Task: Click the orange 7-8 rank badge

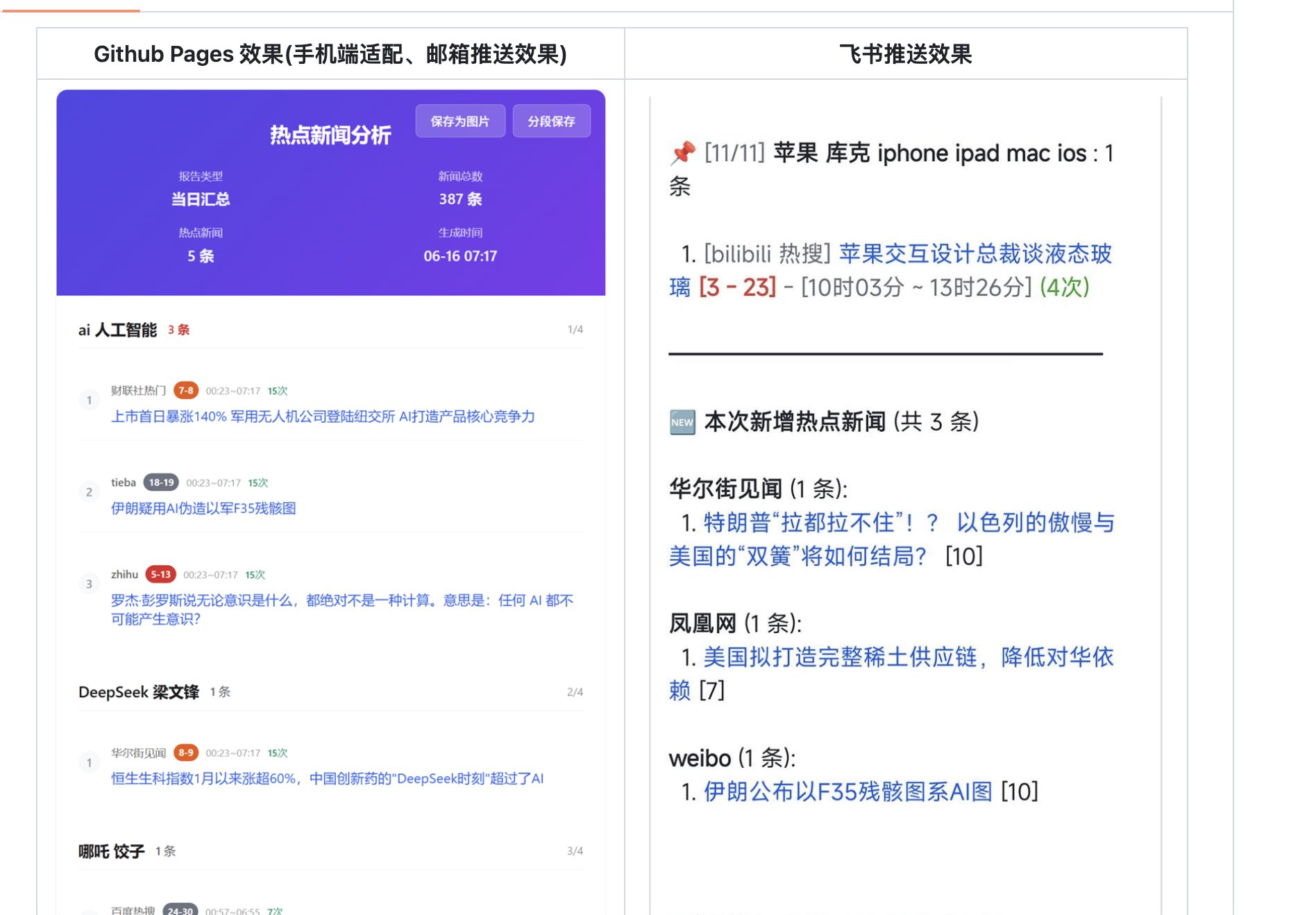Action: point(185,391)
